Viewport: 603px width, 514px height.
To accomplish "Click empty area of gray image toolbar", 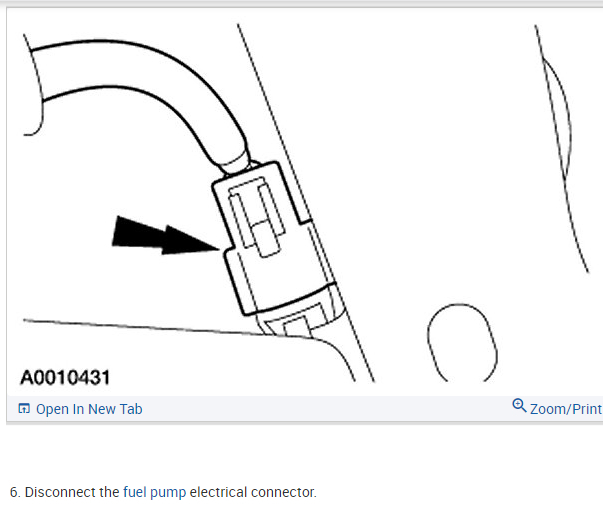I will (x=327, y=409).
